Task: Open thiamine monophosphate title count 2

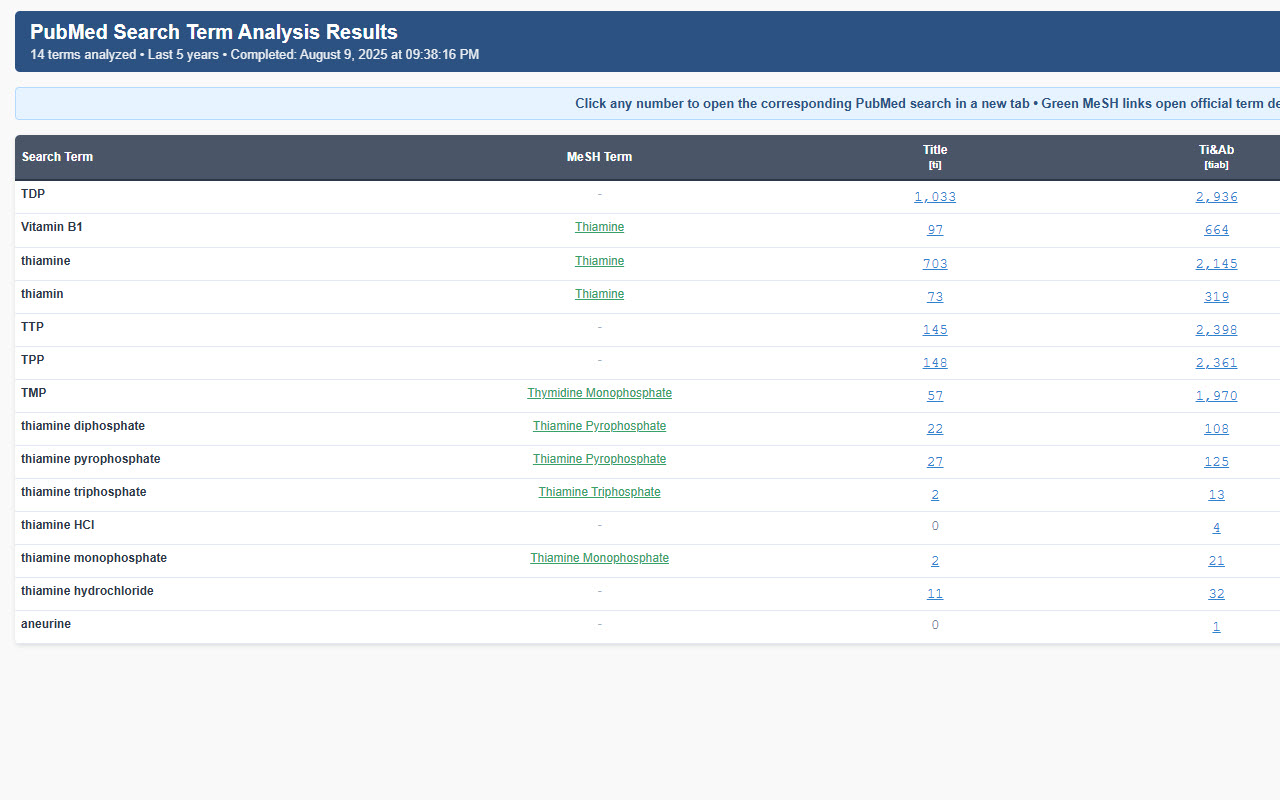Action: pyautogui.click(x=935, y=561)
